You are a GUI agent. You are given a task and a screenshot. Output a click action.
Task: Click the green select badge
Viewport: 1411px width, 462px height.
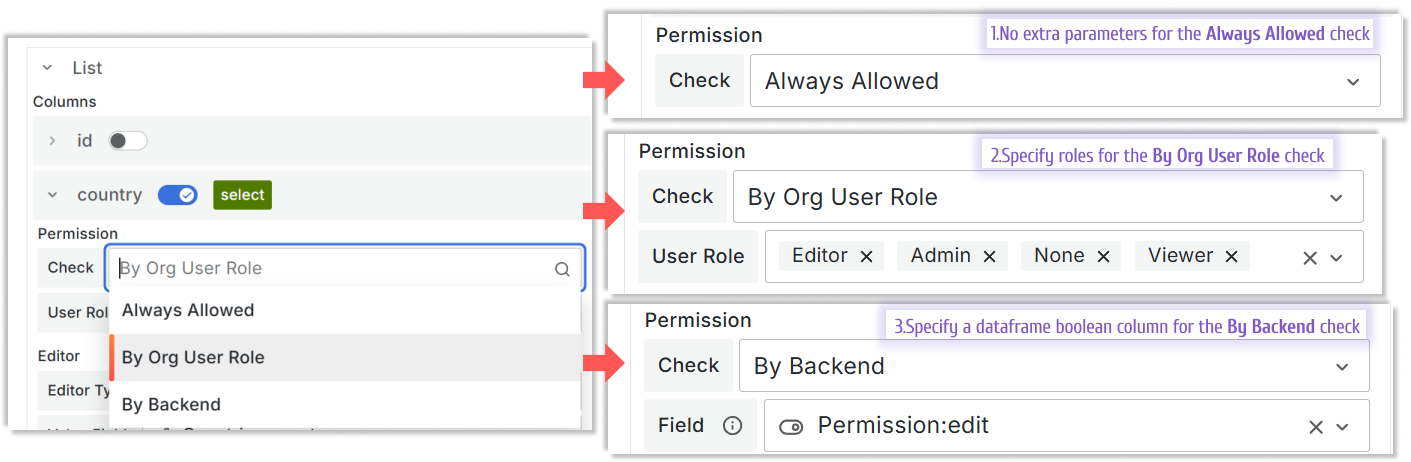242,195
